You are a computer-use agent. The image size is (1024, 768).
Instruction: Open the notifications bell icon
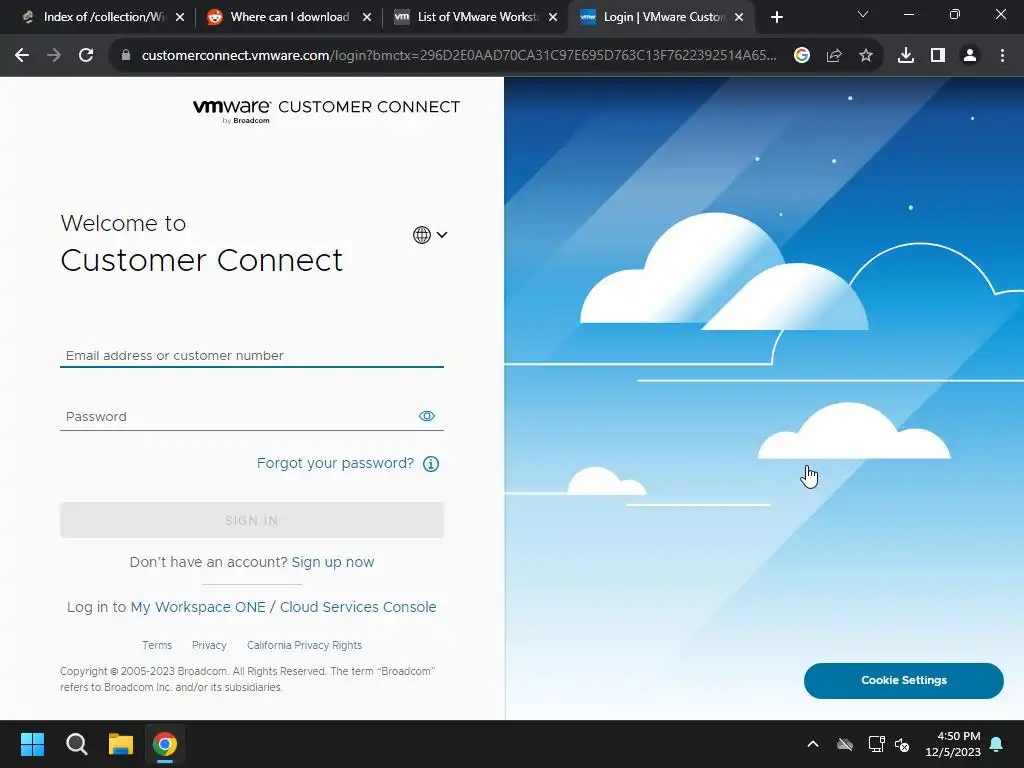[x=997, y=744]
